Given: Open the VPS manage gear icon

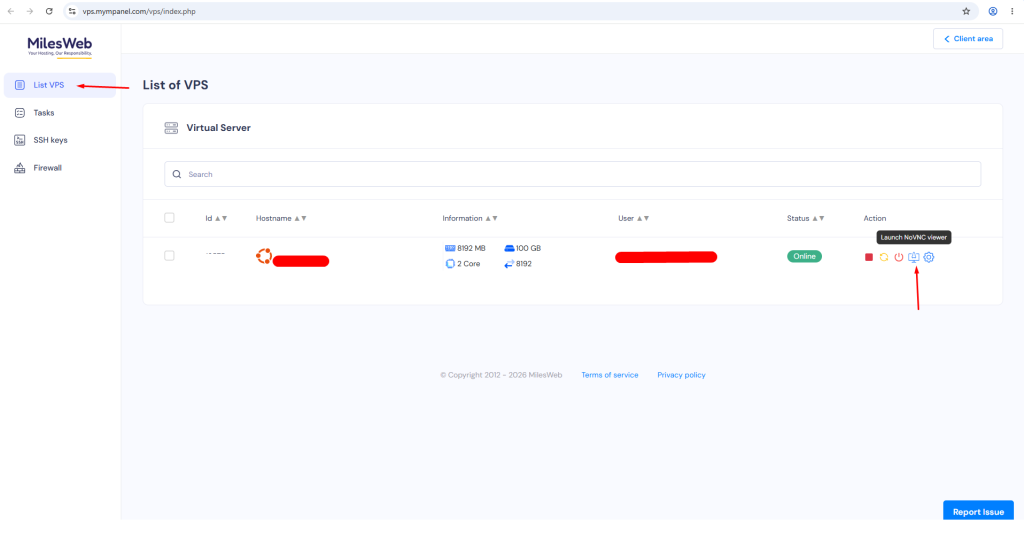Looking at the screenshot, I should (929, 257).
